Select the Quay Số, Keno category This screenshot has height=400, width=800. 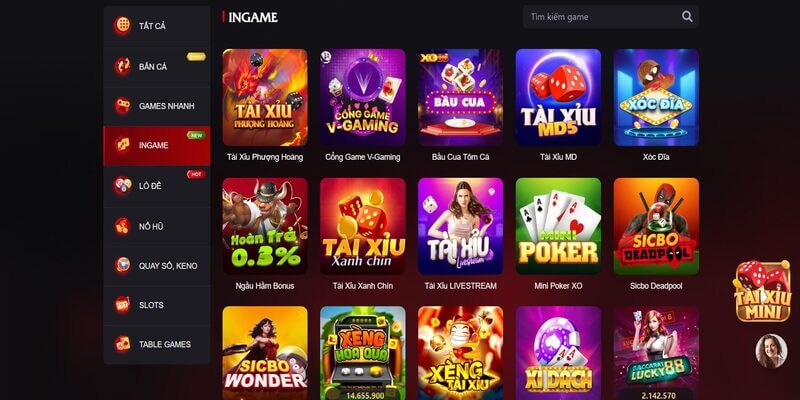click(x=157, y=266)
